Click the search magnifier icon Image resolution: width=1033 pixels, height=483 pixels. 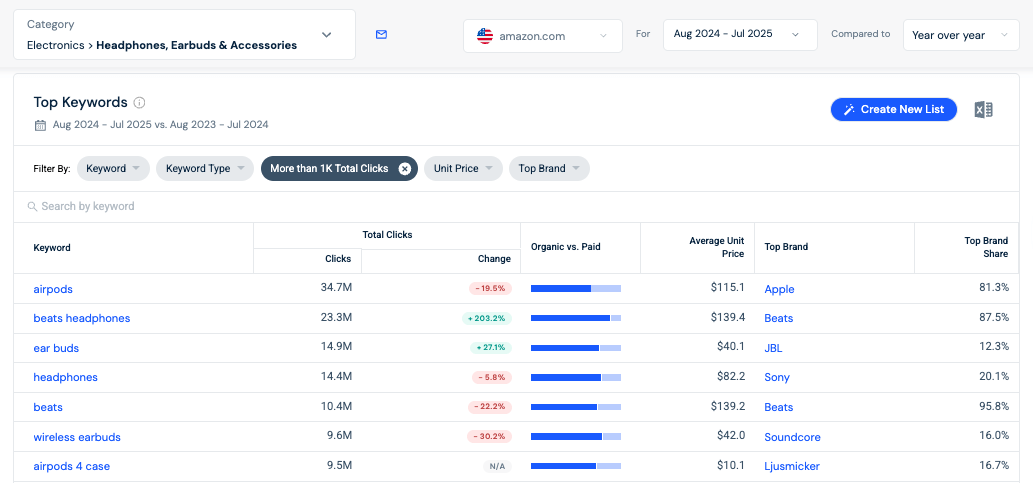(33, 207)
